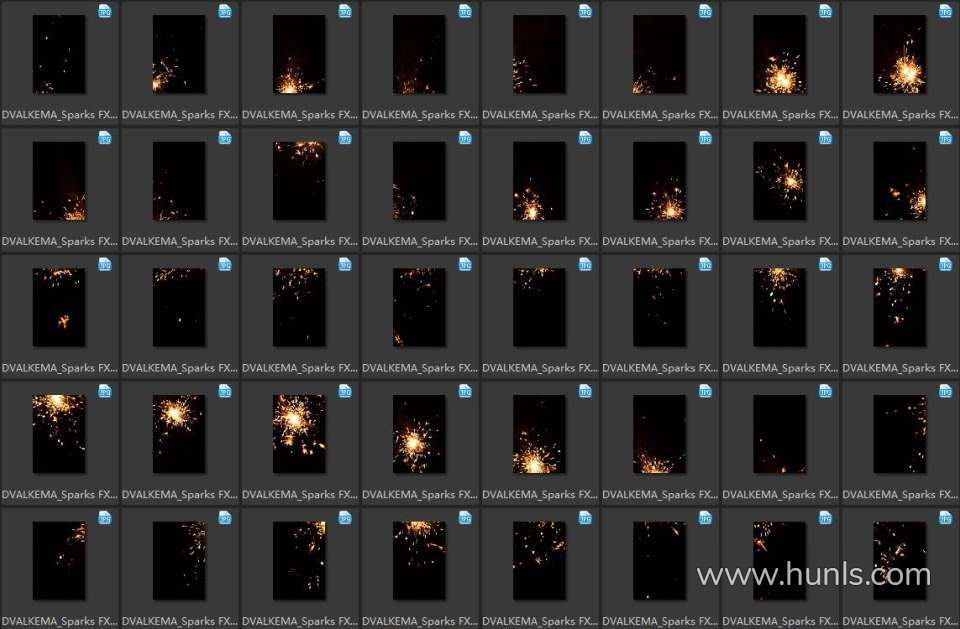Select the thumbnail in row five, column four

click(x=419, y=560)
